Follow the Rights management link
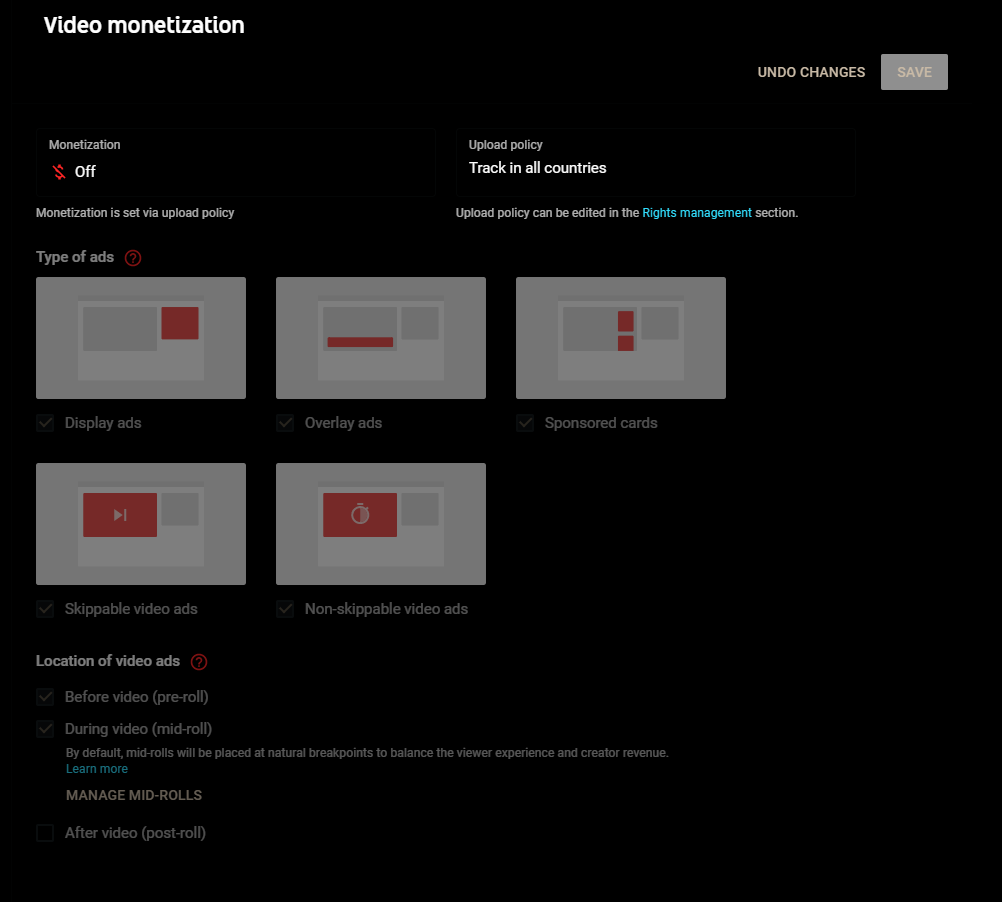The image size is (1002, 902). pos(697,213)
